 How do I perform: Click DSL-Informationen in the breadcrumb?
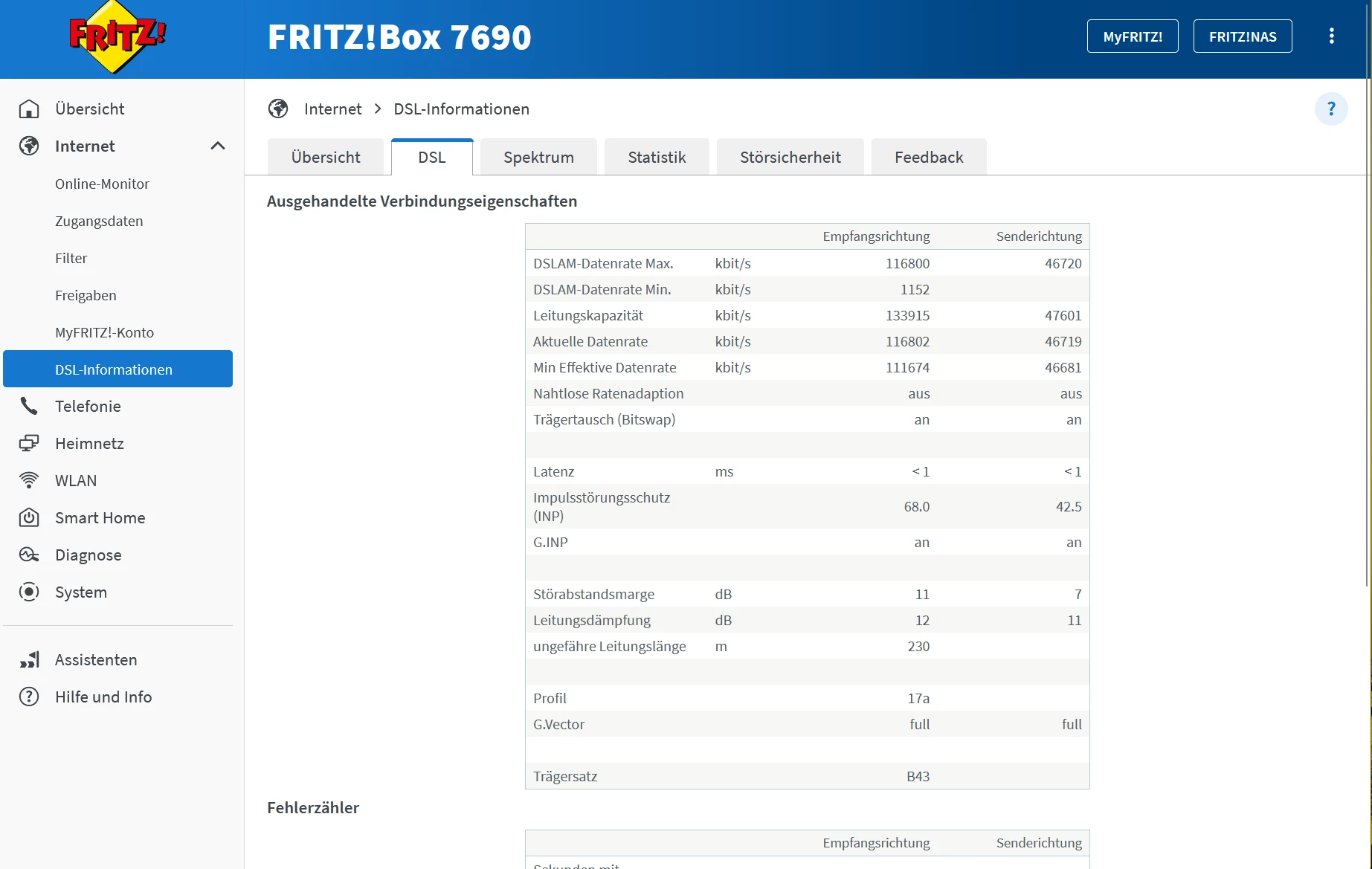tap(461, 109)
